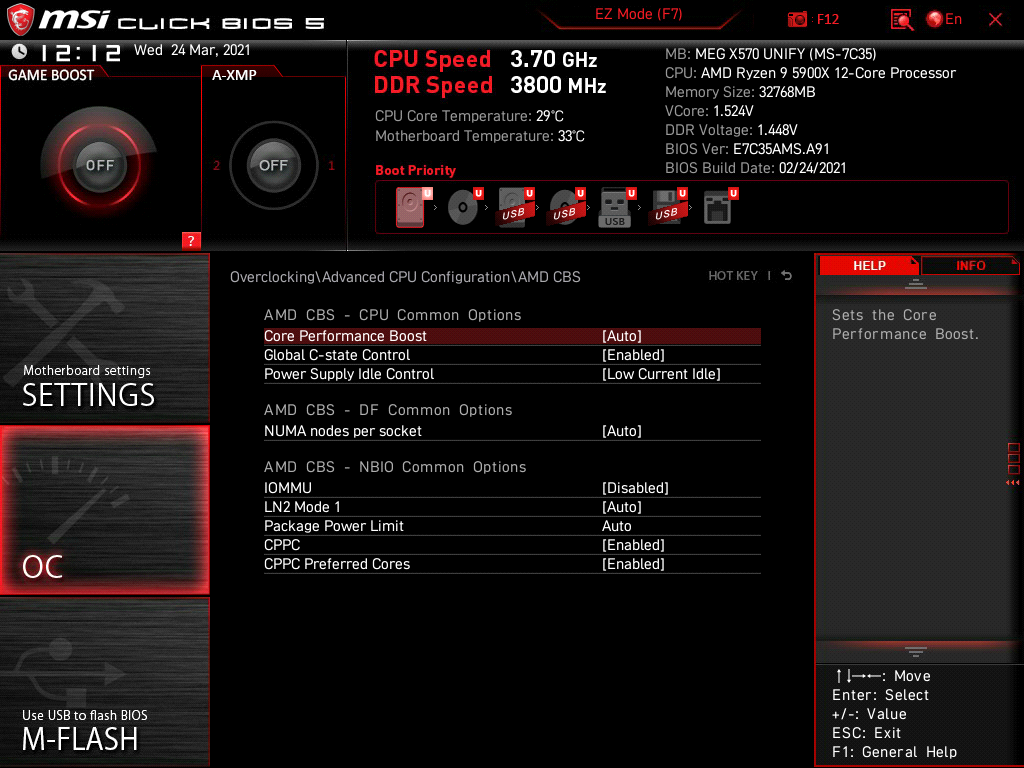
Task: Change Core Performance Boost [Auto] value
Action: click(622, 336)
